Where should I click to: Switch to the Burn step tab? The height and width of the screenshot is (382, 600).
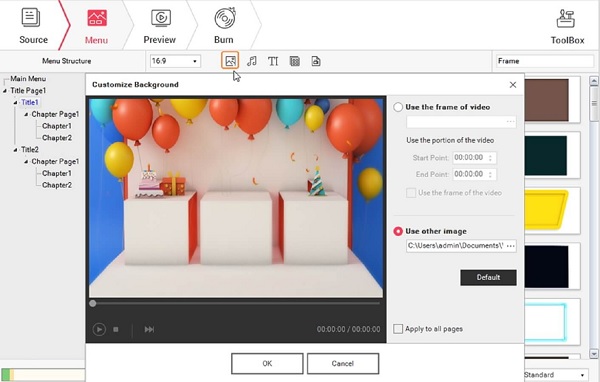(223, 25)
